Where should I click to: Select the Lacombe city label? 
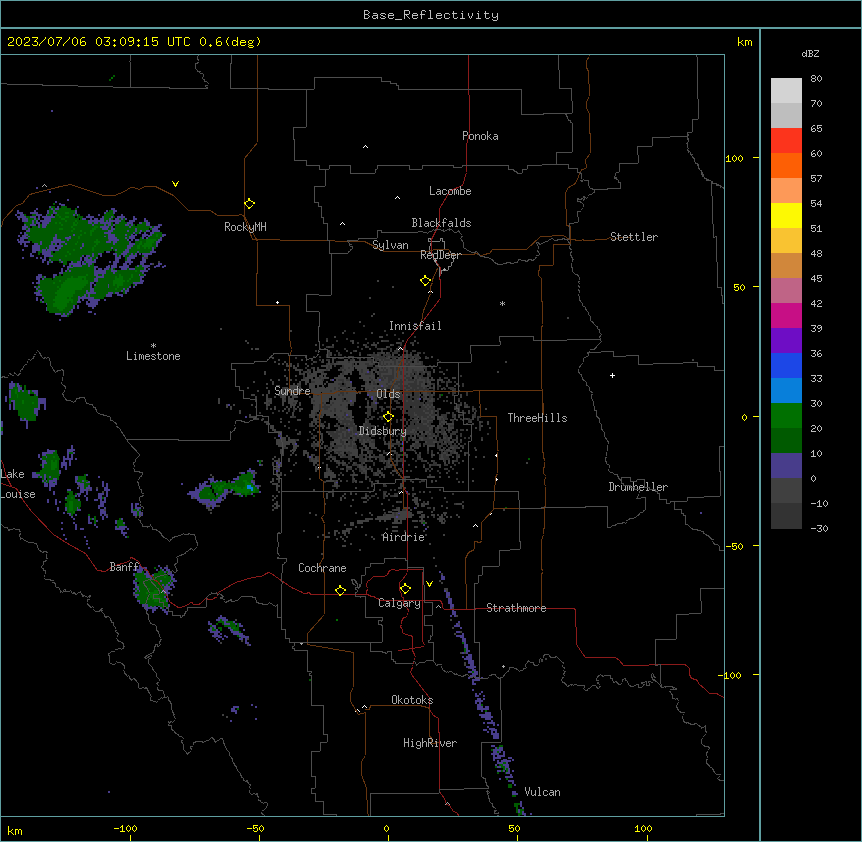coord(450,191)
